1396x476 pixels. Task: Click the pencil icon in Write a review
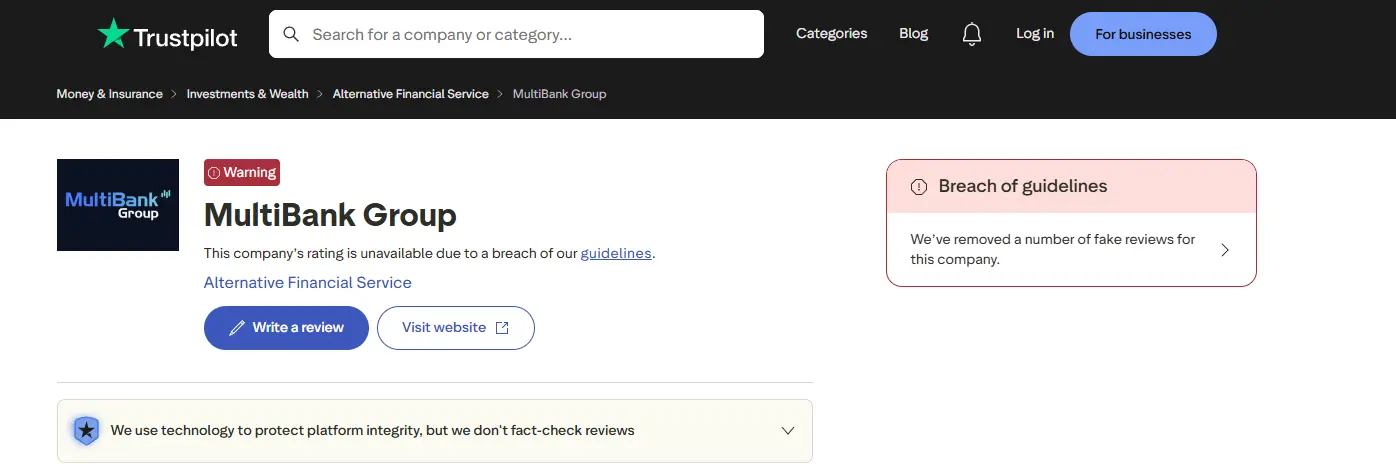(x=237, y=328)
